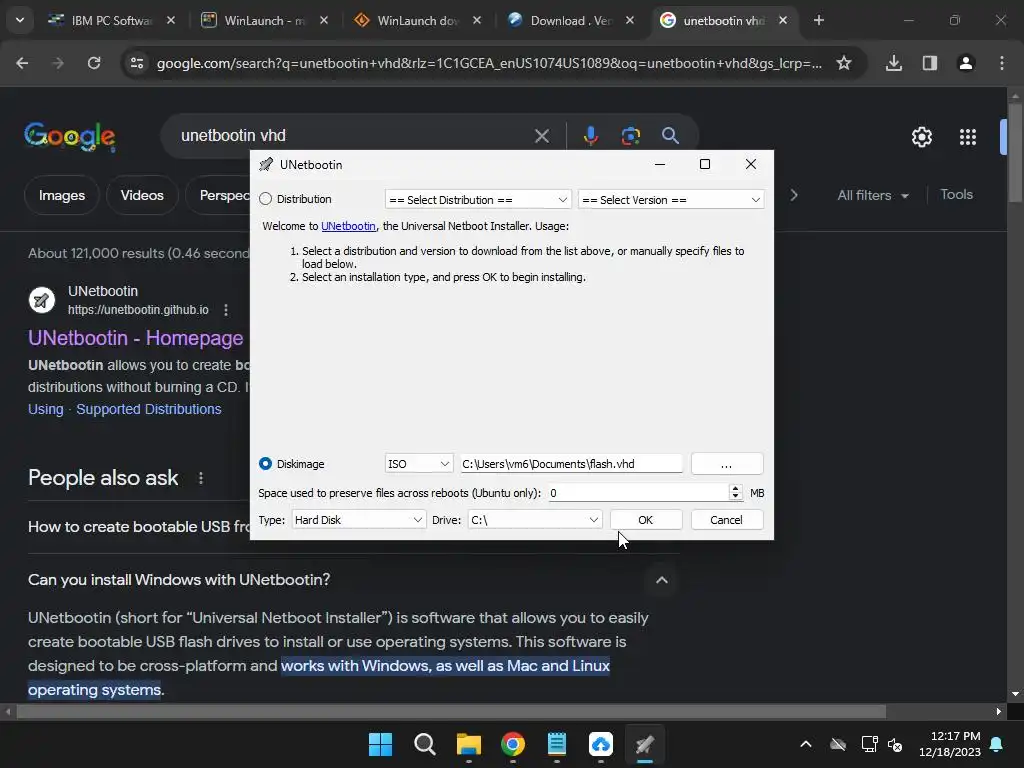
Task: Click the Google search magnifier icon
Action: tap(670, 136)
